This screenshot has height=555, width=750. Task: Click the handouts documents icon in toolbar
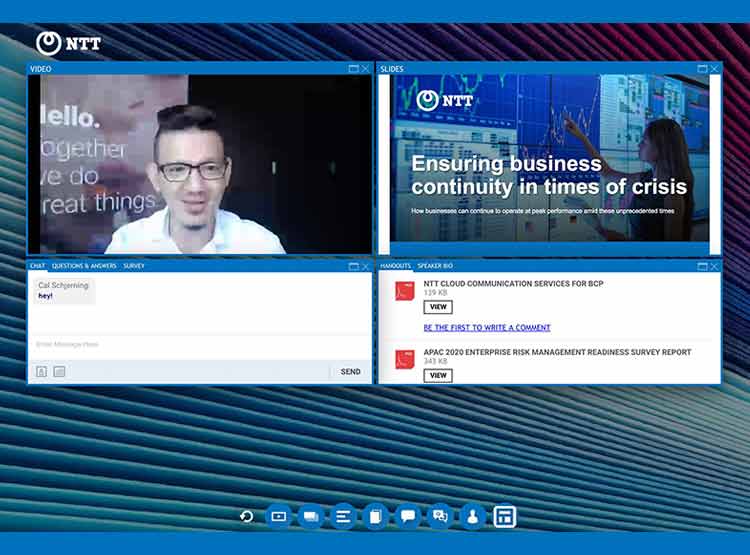[375, 516]
